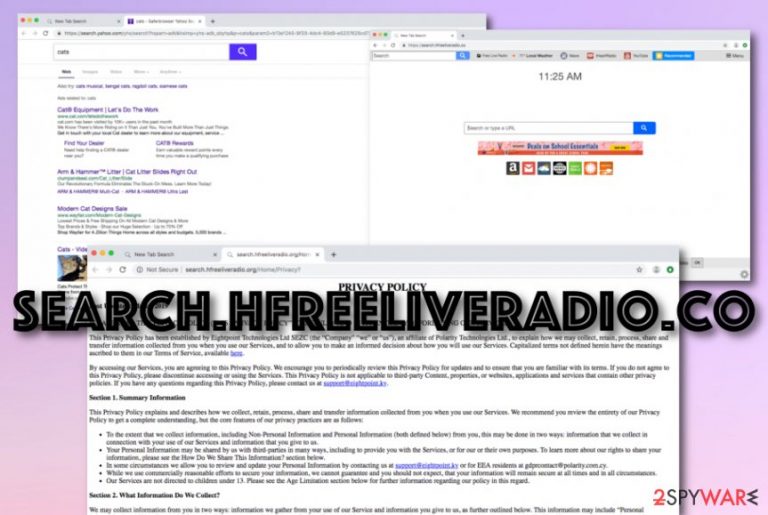The height and width of the screenshot is (515, 768).
Task: Click the cat video thumbnail in Yahoo results
Action: (72, 269)
